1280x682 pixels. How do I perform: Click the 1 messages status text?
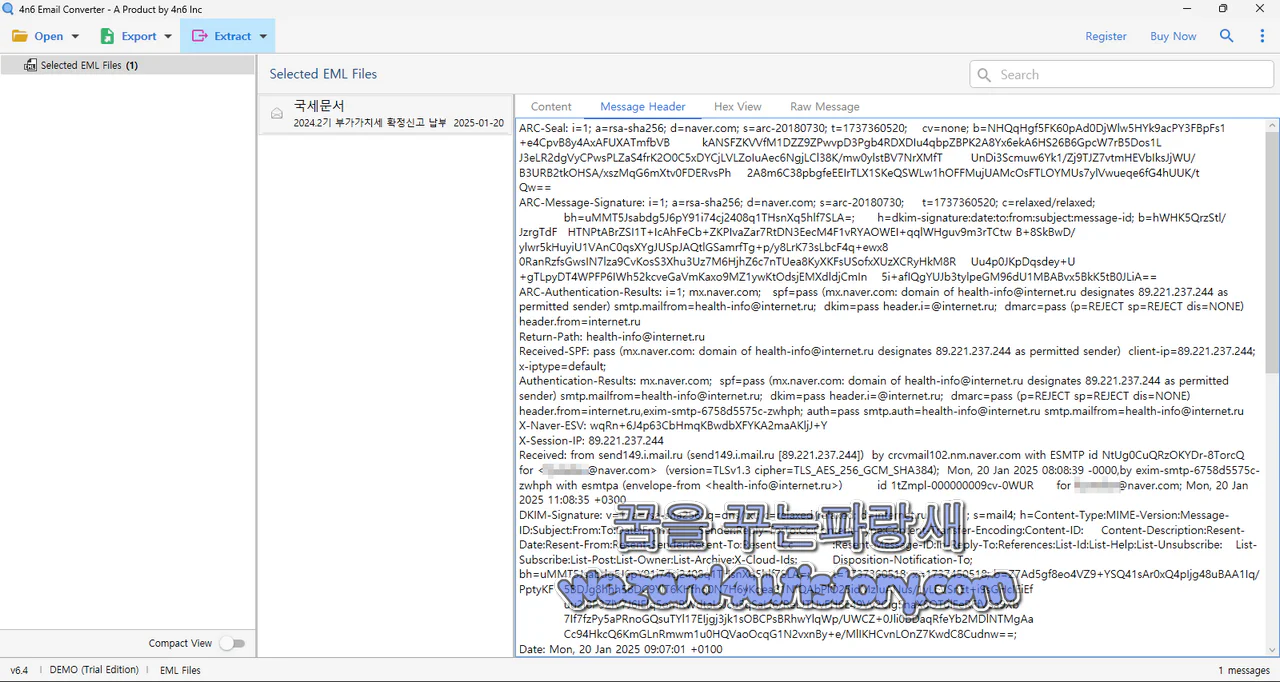click(1244, 670)
